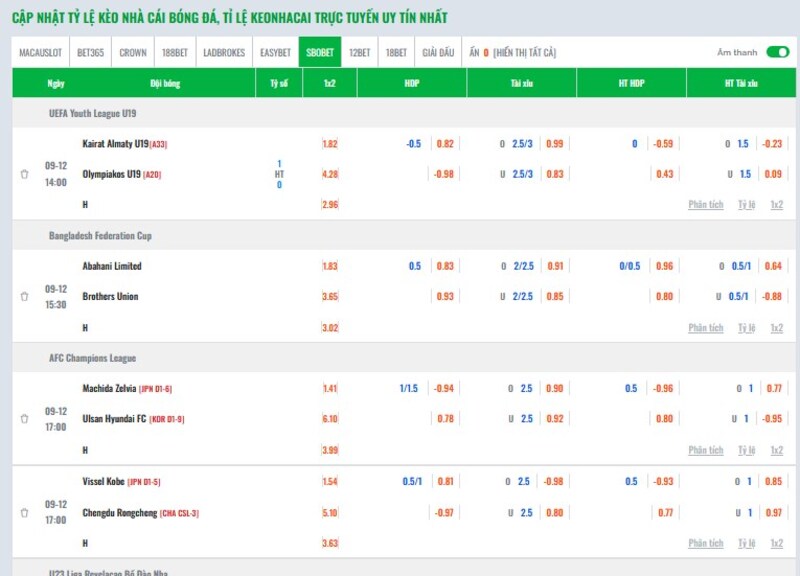Screen dimensions: 800x576
Task: Open Phân tích for Vissel Kobe match
Action: pos(705,544)
